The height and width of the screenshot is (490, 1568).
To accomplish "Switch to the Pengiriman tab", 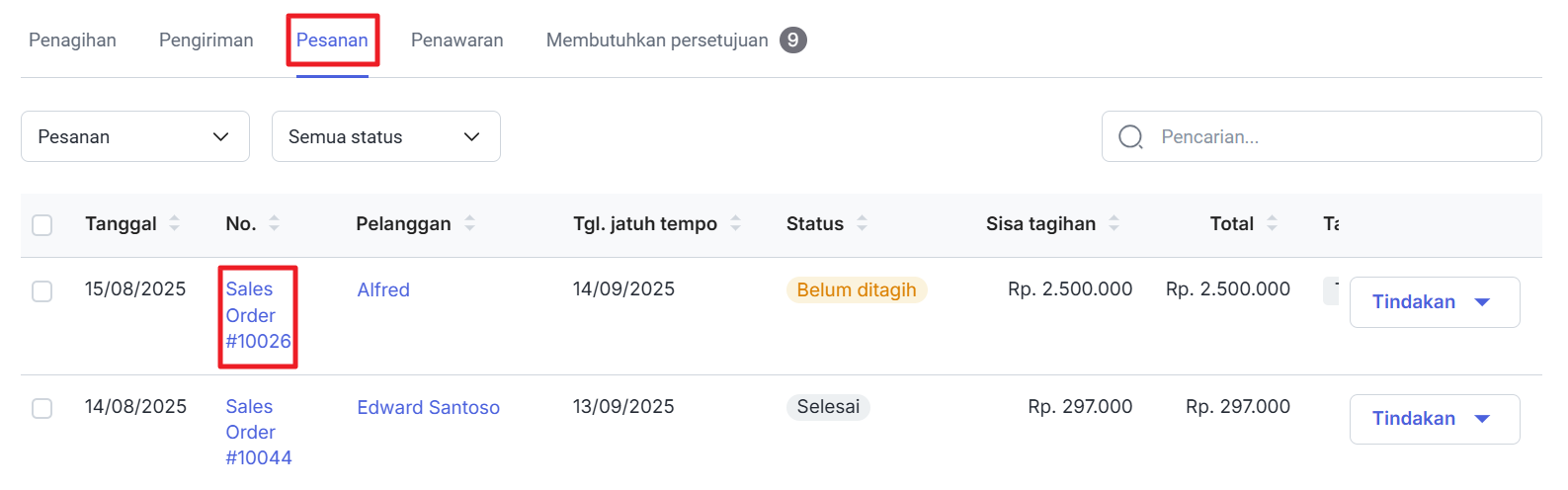I will (x=206, y=41).
